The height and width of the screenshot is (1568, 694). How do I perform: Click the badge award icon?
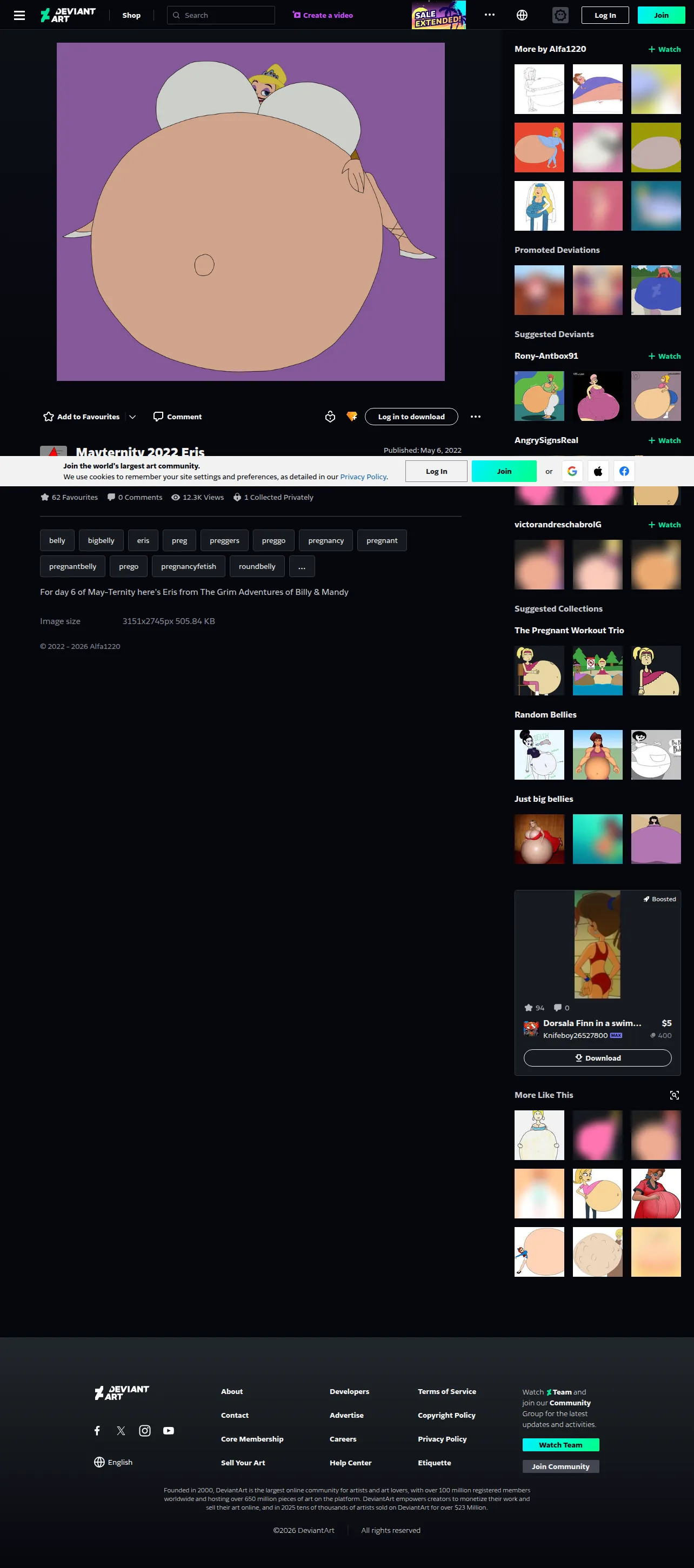(330, 417)
